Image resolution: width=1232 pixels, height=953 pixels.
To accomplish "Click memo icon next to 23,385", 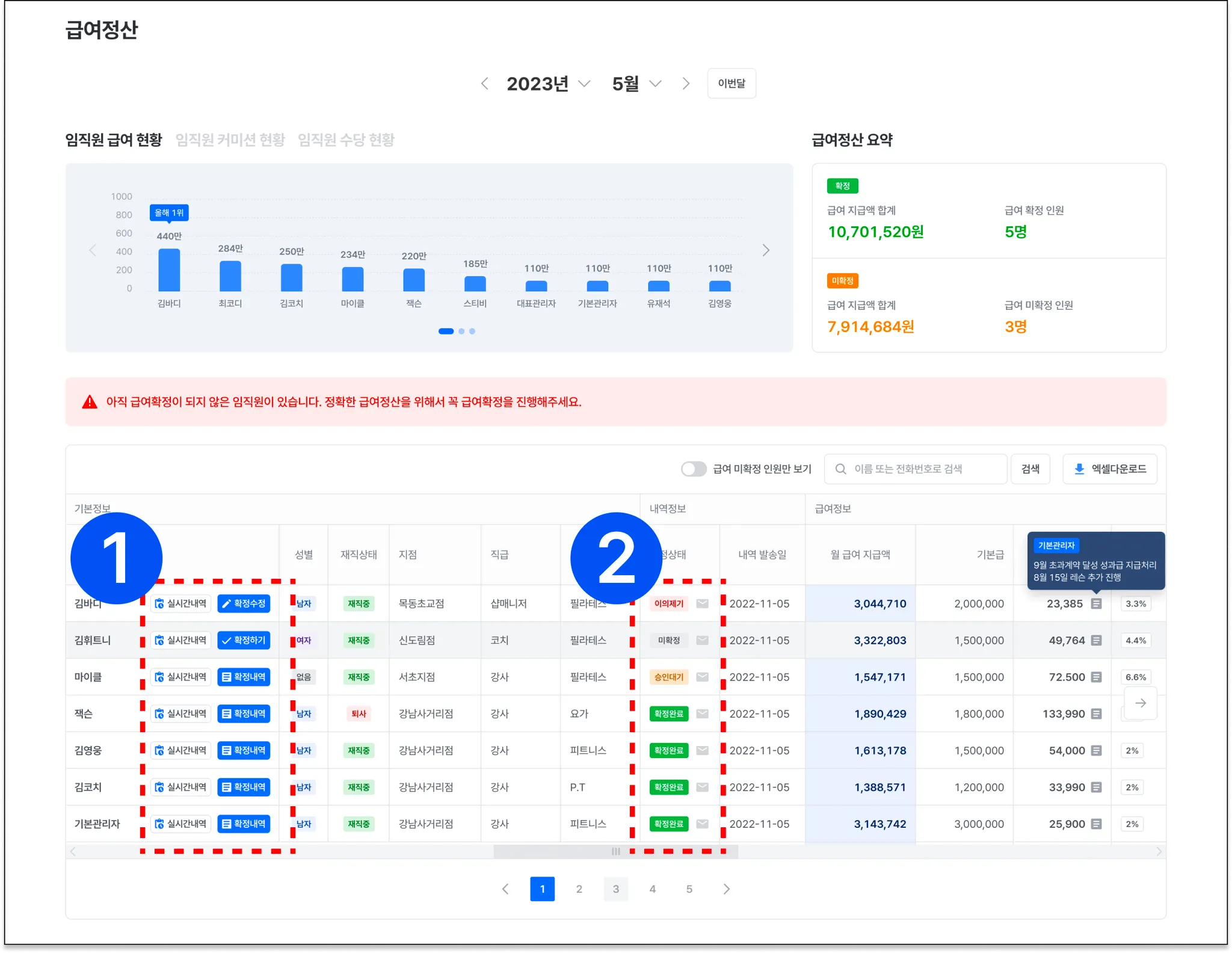I will (1096, 603).
